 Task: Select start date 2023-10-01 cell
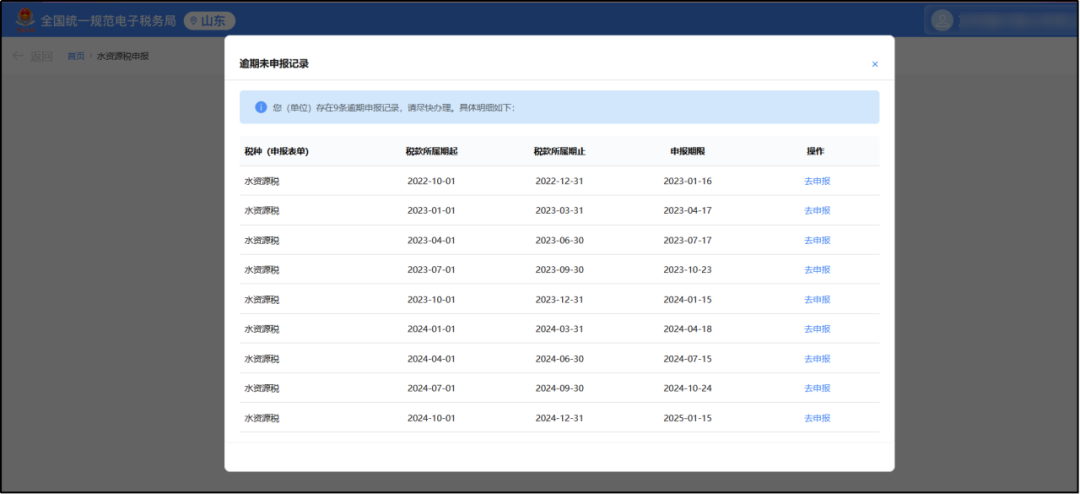point(431,300)
